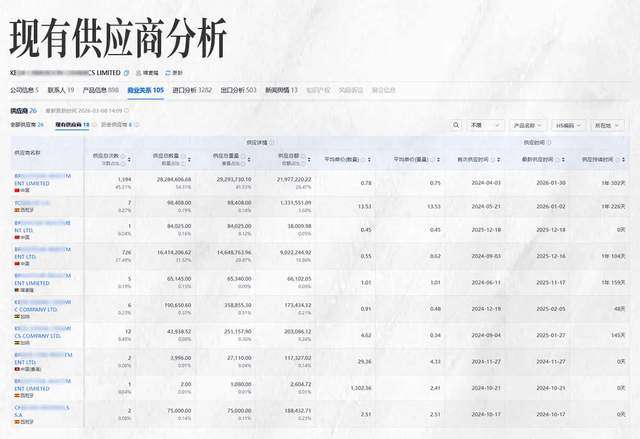
Task: Open supplier CS COMPANY LTD. with 12 supplies
Action: point(43,332)
